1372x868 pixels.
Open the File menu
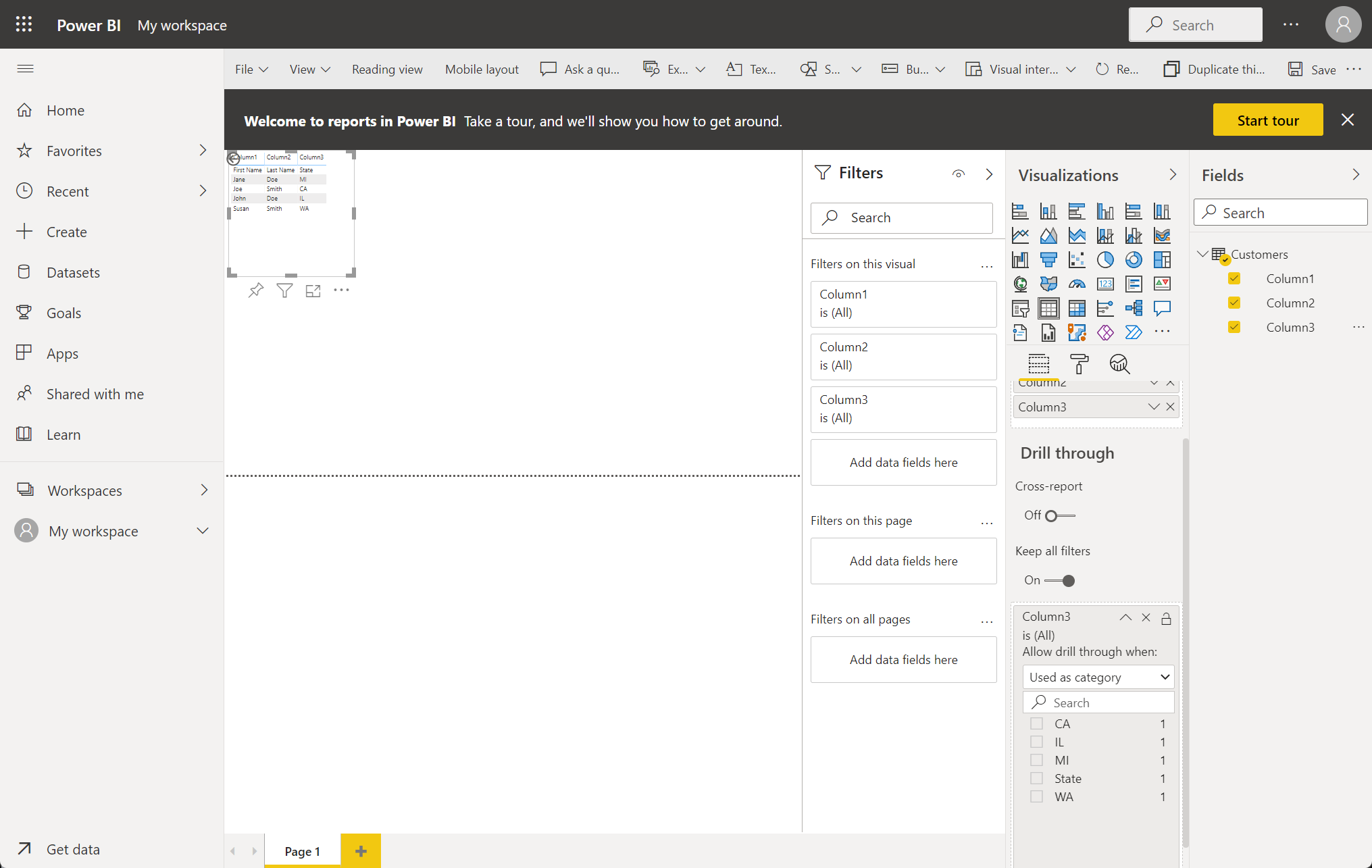[x=251, y=70]
